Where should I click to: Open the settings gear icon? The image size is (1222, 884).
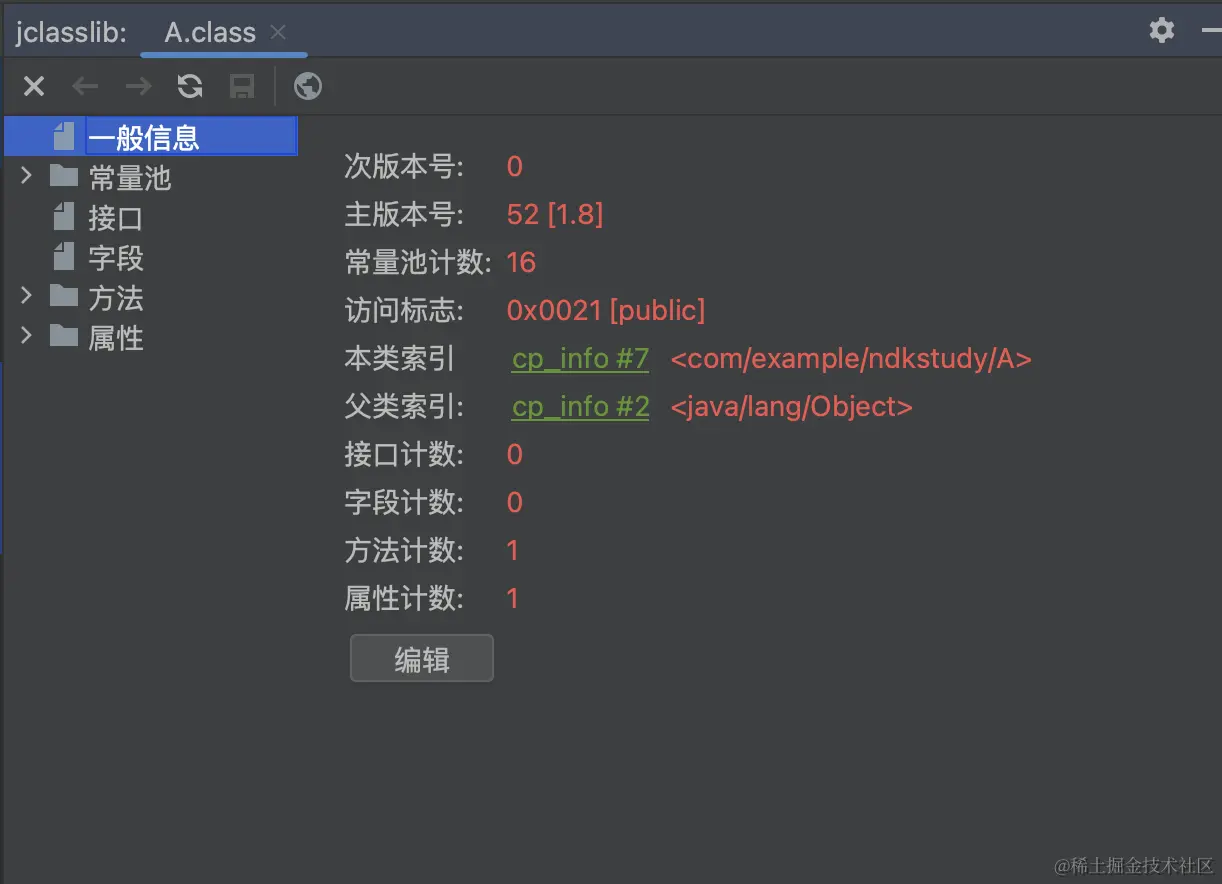(1161, 30)
